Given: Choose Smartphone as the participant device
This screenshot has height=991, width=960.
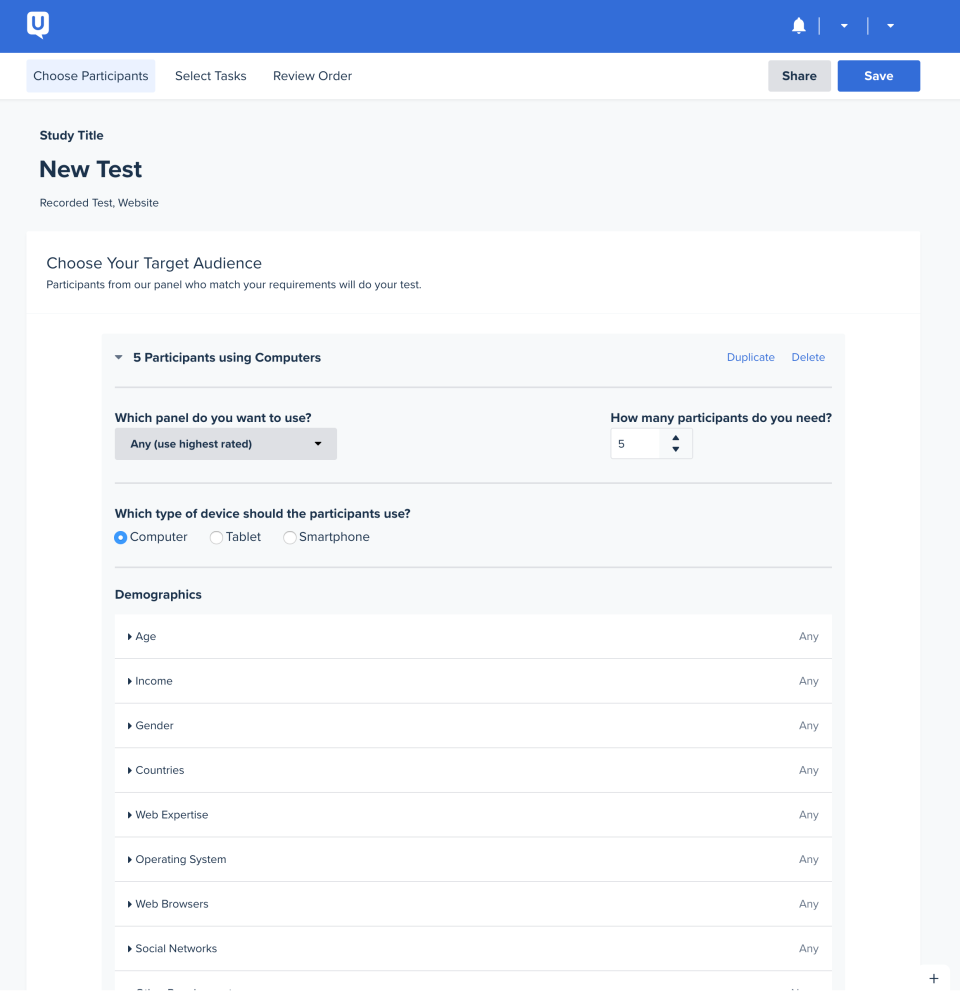Looking at the screenshot, I should coord(290,537).
